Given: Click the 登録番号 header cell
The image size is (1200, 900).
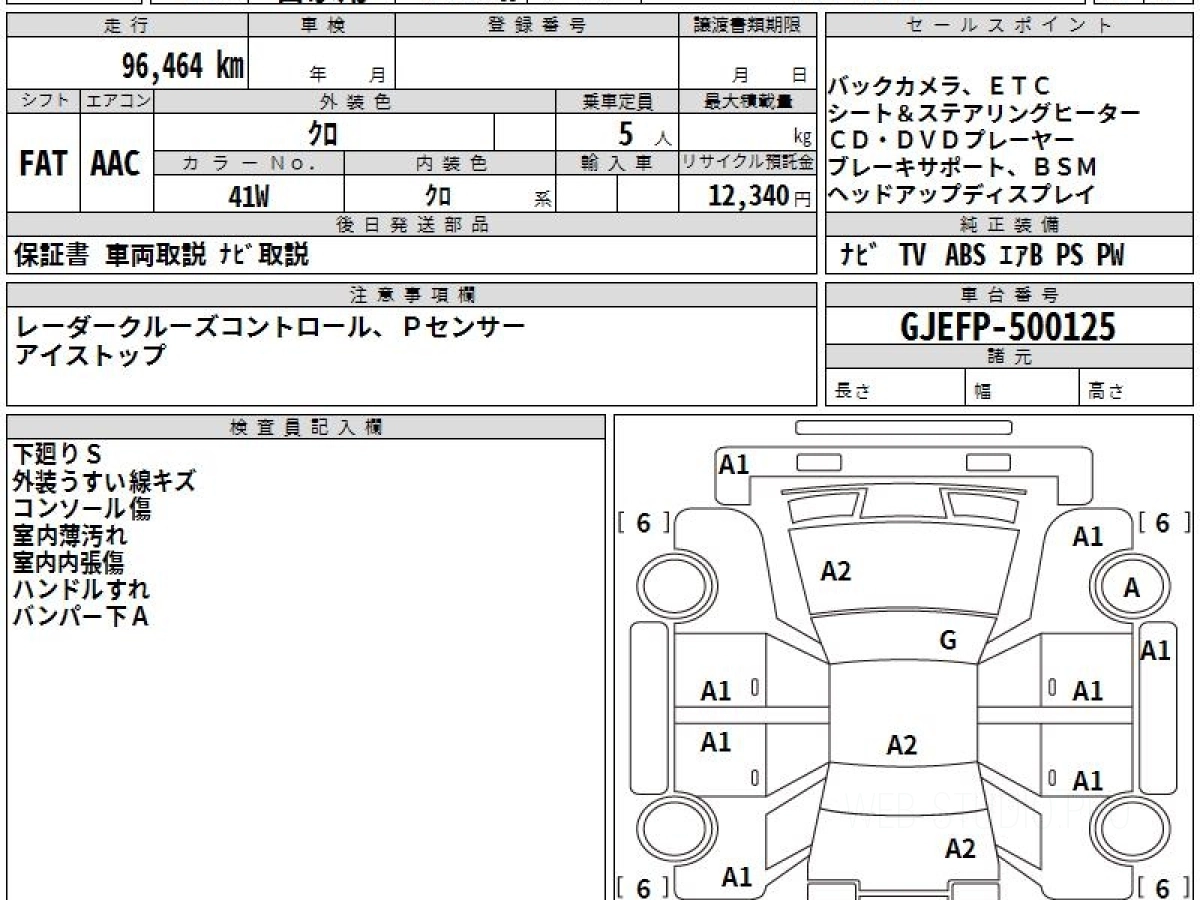Looking at the screenshot, I should tap(537, 26).
